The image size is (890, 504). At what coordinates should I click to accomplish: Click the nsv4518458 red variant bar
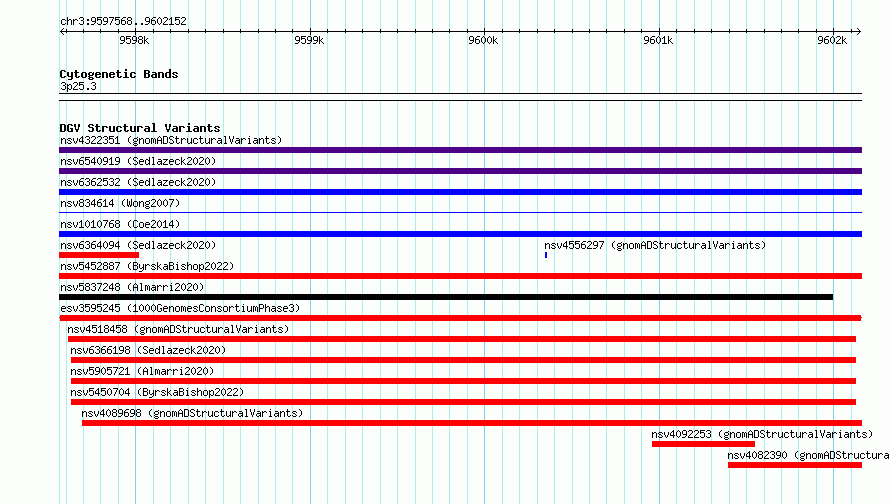[462, 339]
